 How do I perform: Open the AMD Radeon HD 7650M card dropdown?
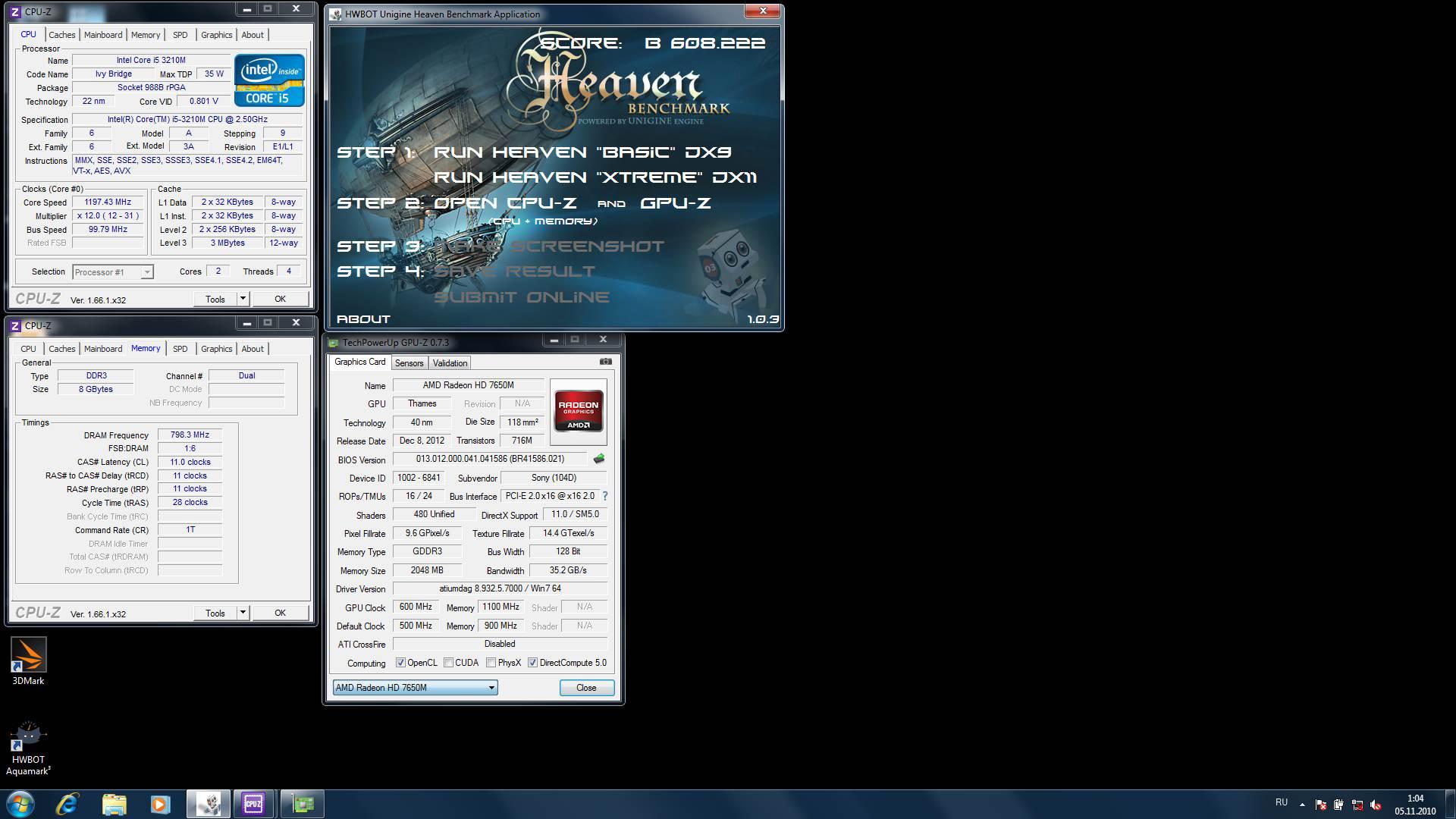415,688
